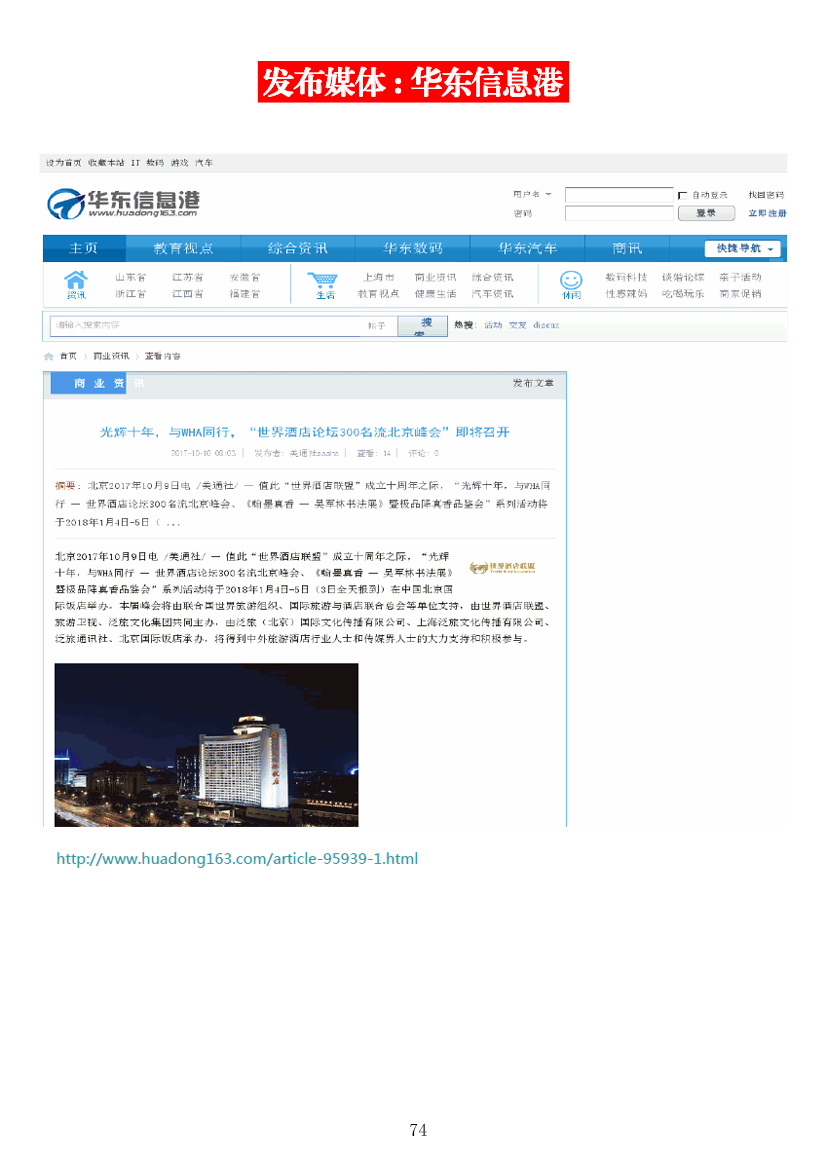827x1170 pixels.
Task: Click 商业资讯 in the breadcrumb
Action: tap(111, 357)
